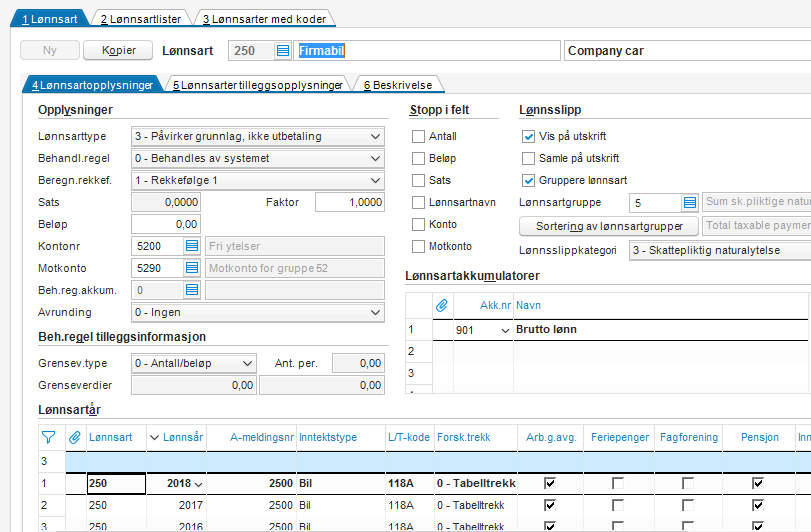Open lookup for Beh.reg.akkum. field
811x532 pixels.
(192, 290)
